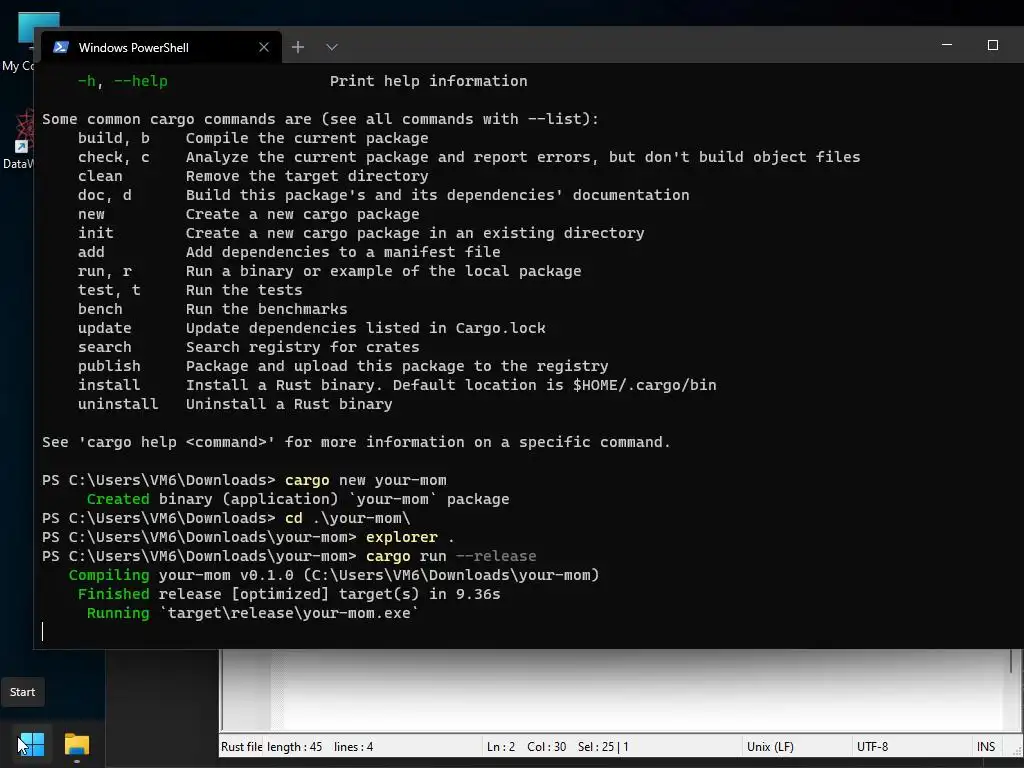Click the PowerShell icon in the tab

point(61,47)
